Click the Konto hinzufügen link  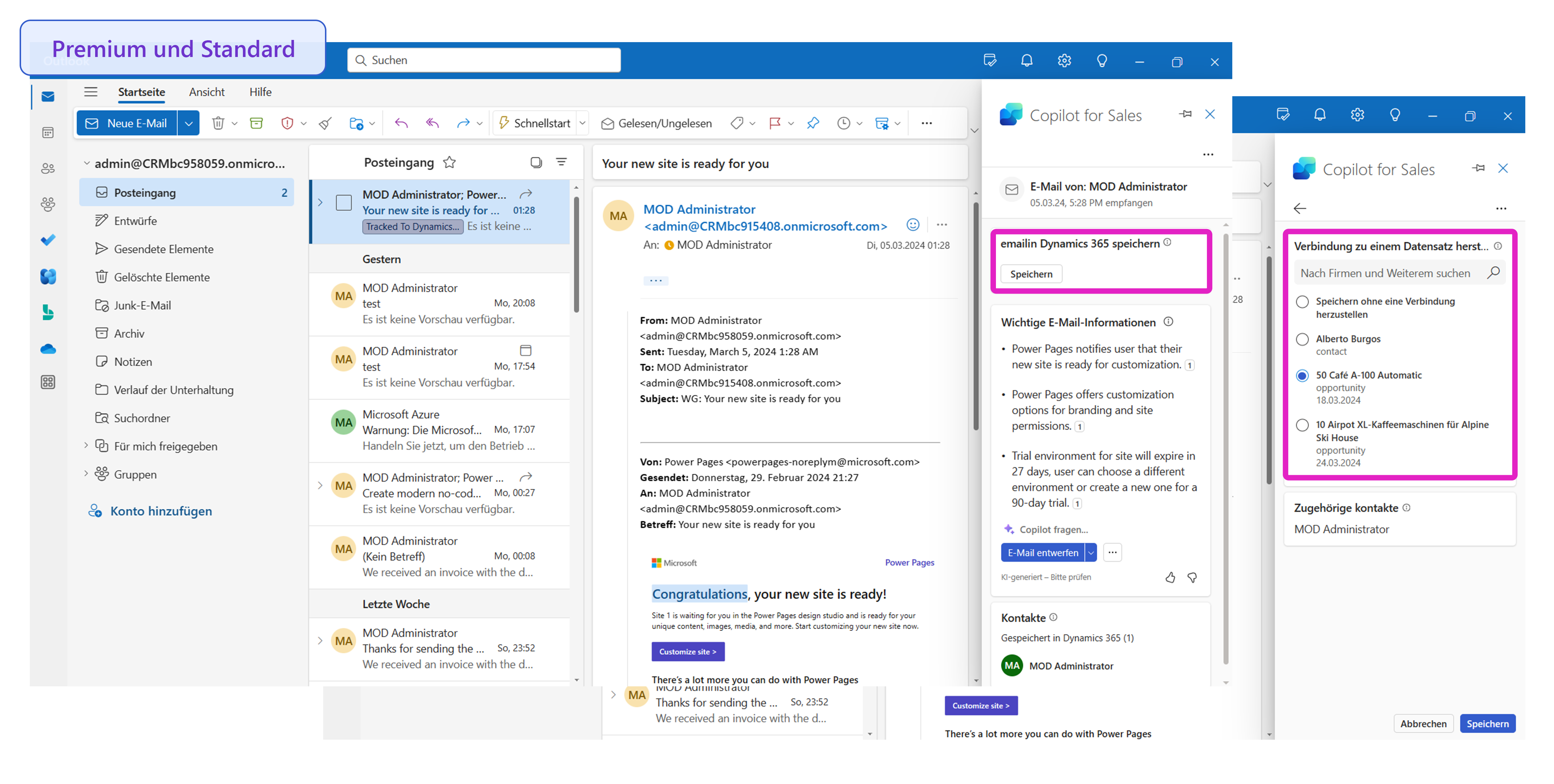tap(161, 511)
